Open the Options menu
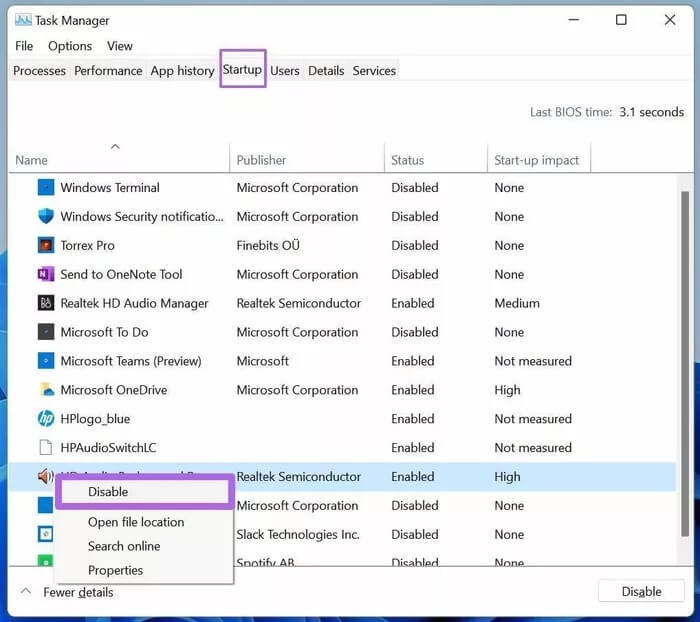The height and width of the screenshot is (622, 700). (70, 46)
